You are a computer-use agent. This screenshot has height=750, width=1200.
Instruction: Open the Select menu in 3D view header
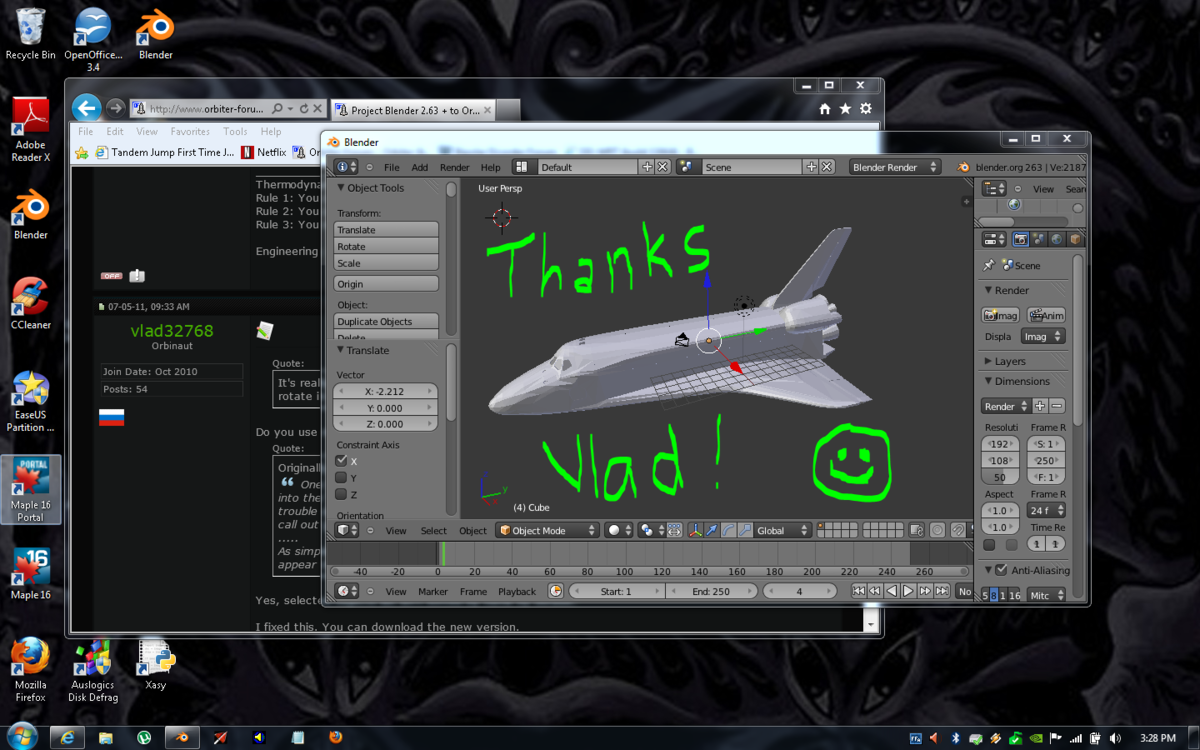pos(433,530)
